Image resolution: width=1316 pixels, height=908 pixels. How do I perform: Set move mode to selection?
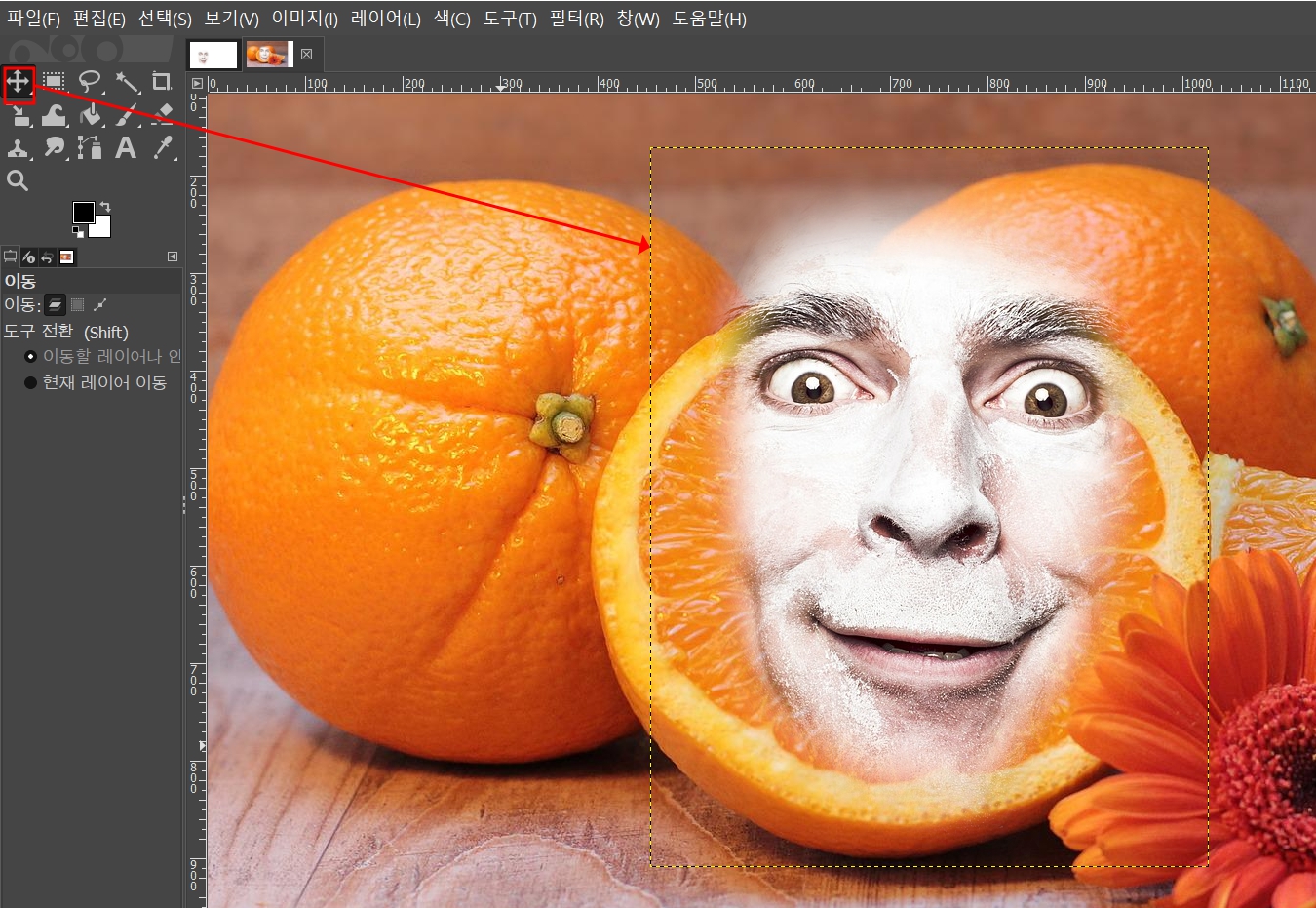tap(78, 305)
